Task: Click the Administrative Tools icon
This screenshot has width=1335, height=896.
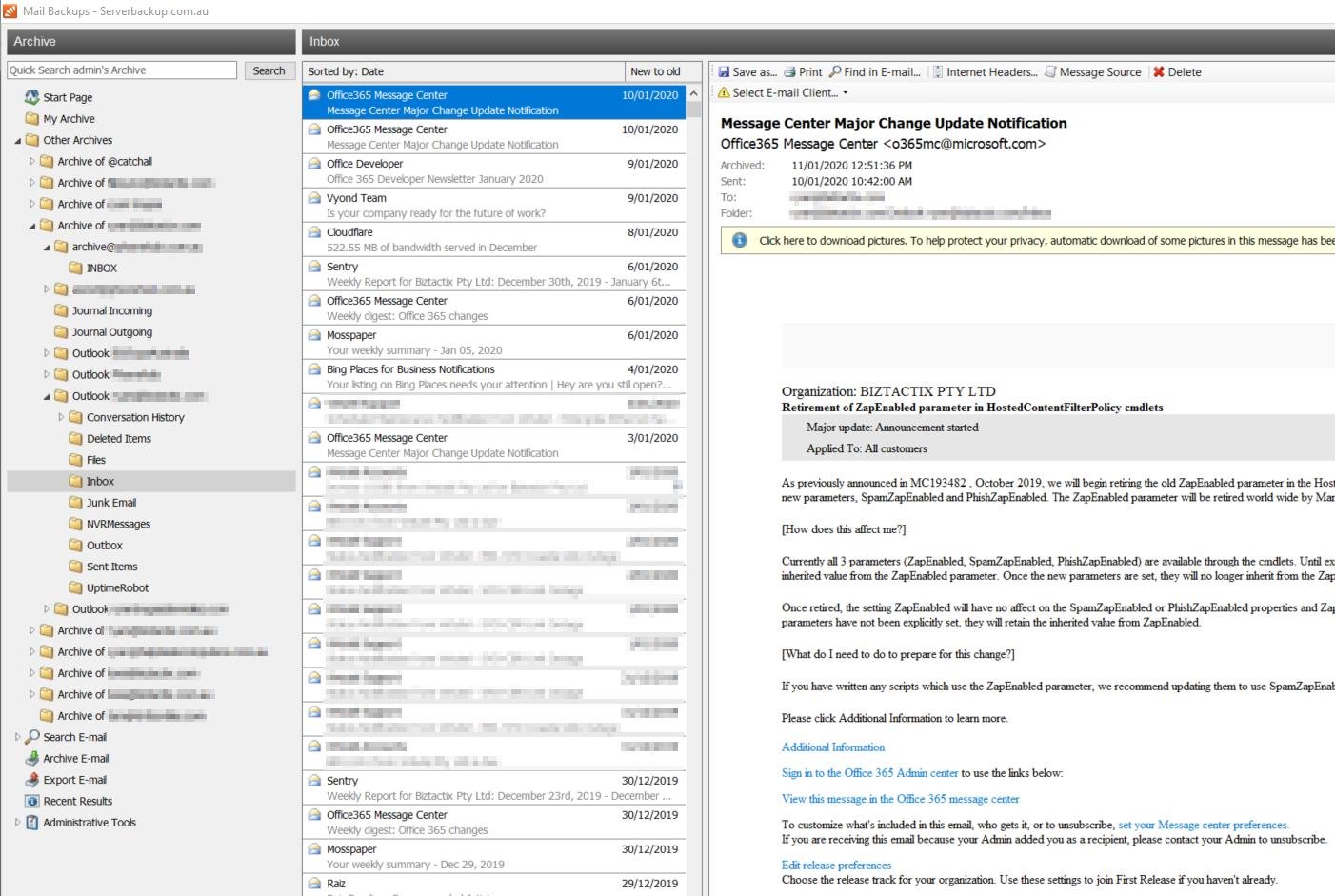Action: coord(32,823)
